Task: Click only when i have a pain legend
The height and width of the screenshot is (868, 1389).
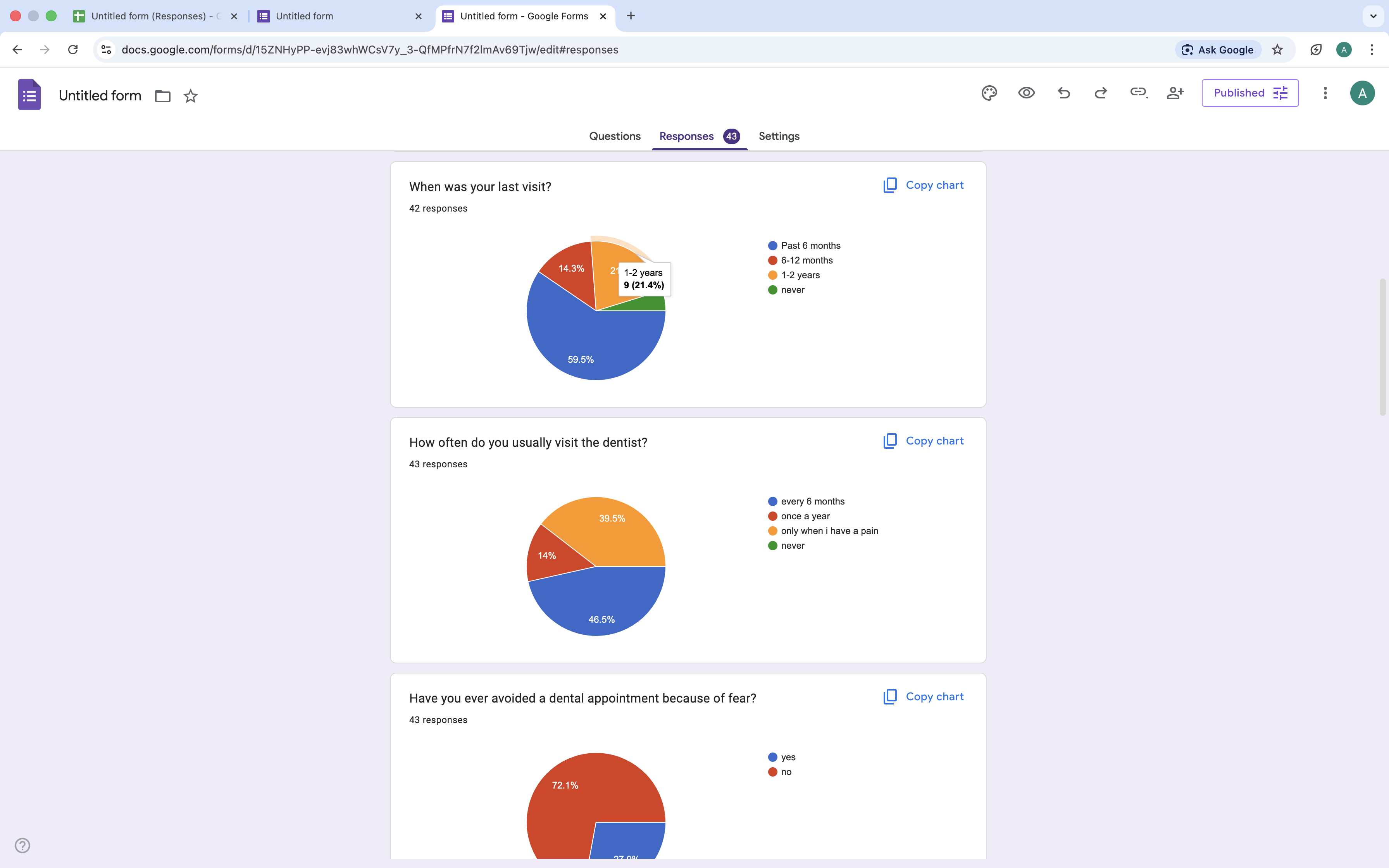Action: tap(823, 531)
